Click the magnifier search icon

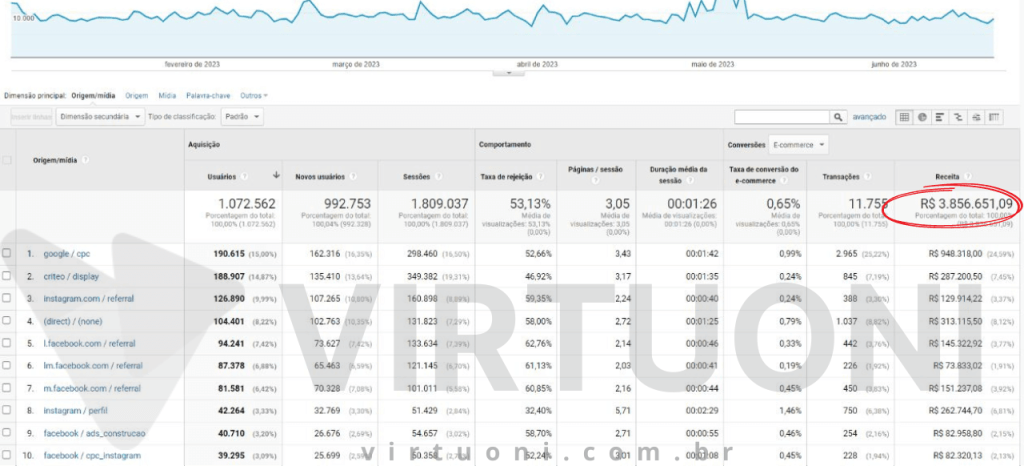(838, 117)
